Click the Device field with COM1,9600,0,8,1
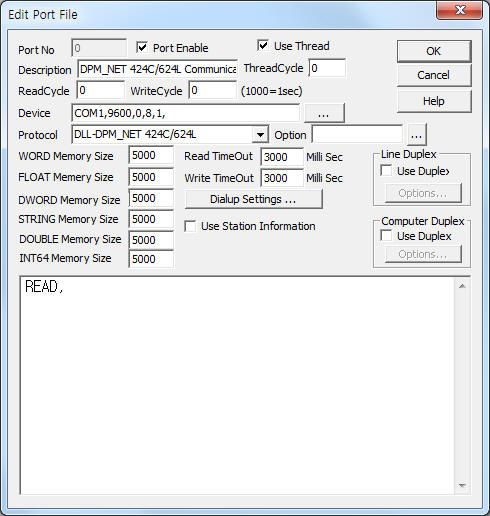This screenshot has width=490, height=516. coord(185,113)
